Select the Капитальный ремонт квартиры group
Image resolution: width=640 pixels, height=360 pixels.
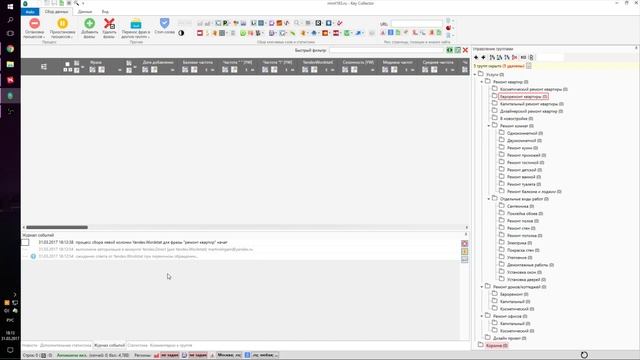531,104
